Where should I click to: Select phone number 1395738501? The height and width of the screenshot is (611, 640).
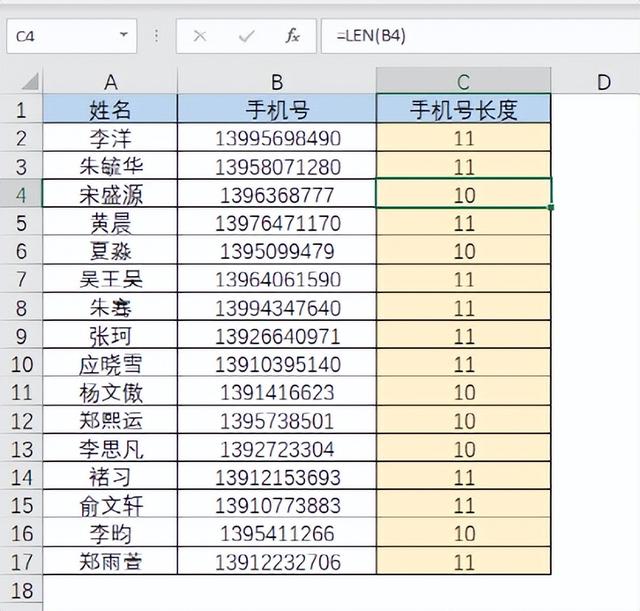pos(277,420)
